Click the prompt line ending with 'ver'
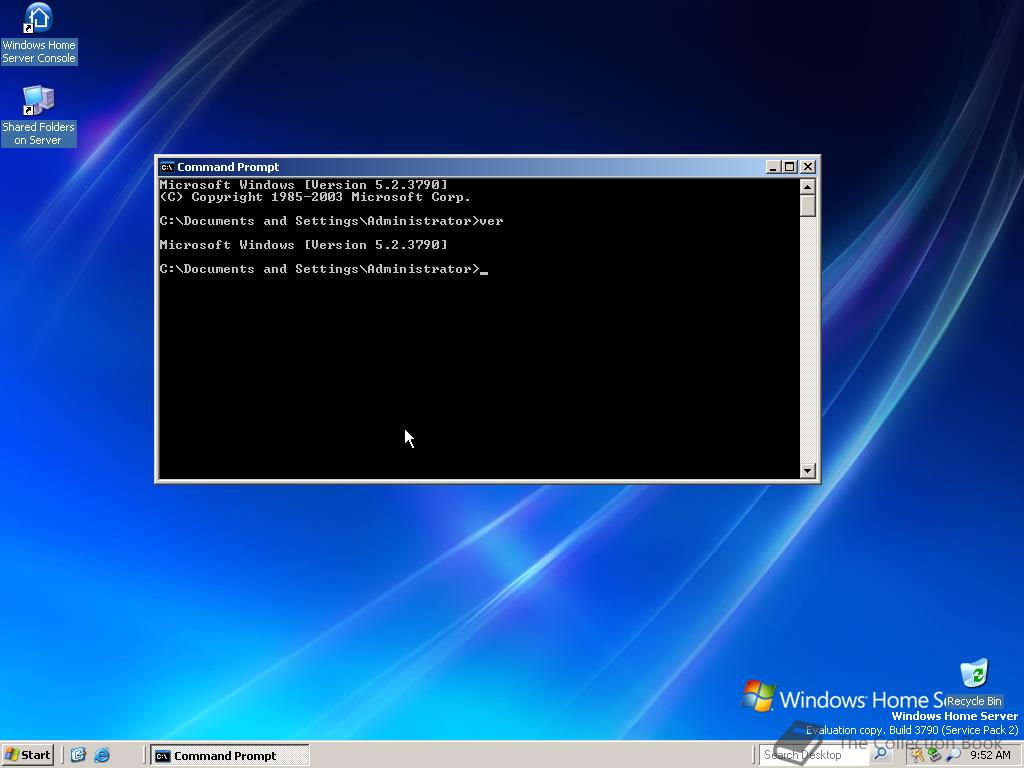Screen dimensions: 1024x768 [x=331, y=221]
